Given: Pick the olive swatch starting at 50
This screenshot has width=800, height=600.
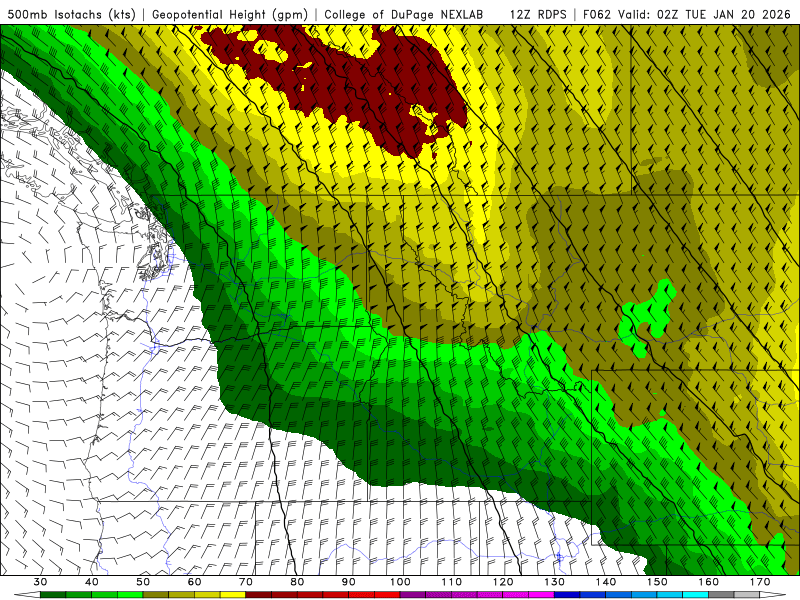Looking at the screenshot, I should point(156,594).
